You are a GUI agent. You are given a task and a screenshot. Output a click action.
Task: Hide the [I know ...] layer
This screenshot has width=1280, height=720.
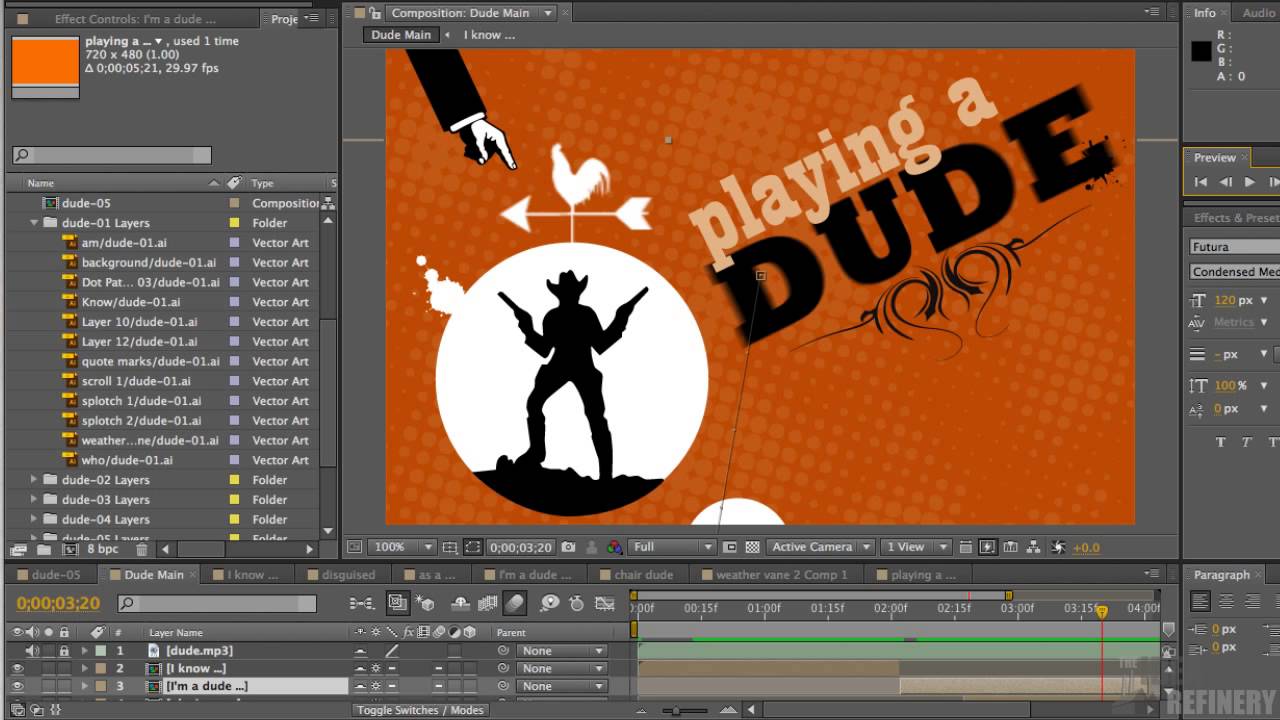coord(17,668)
